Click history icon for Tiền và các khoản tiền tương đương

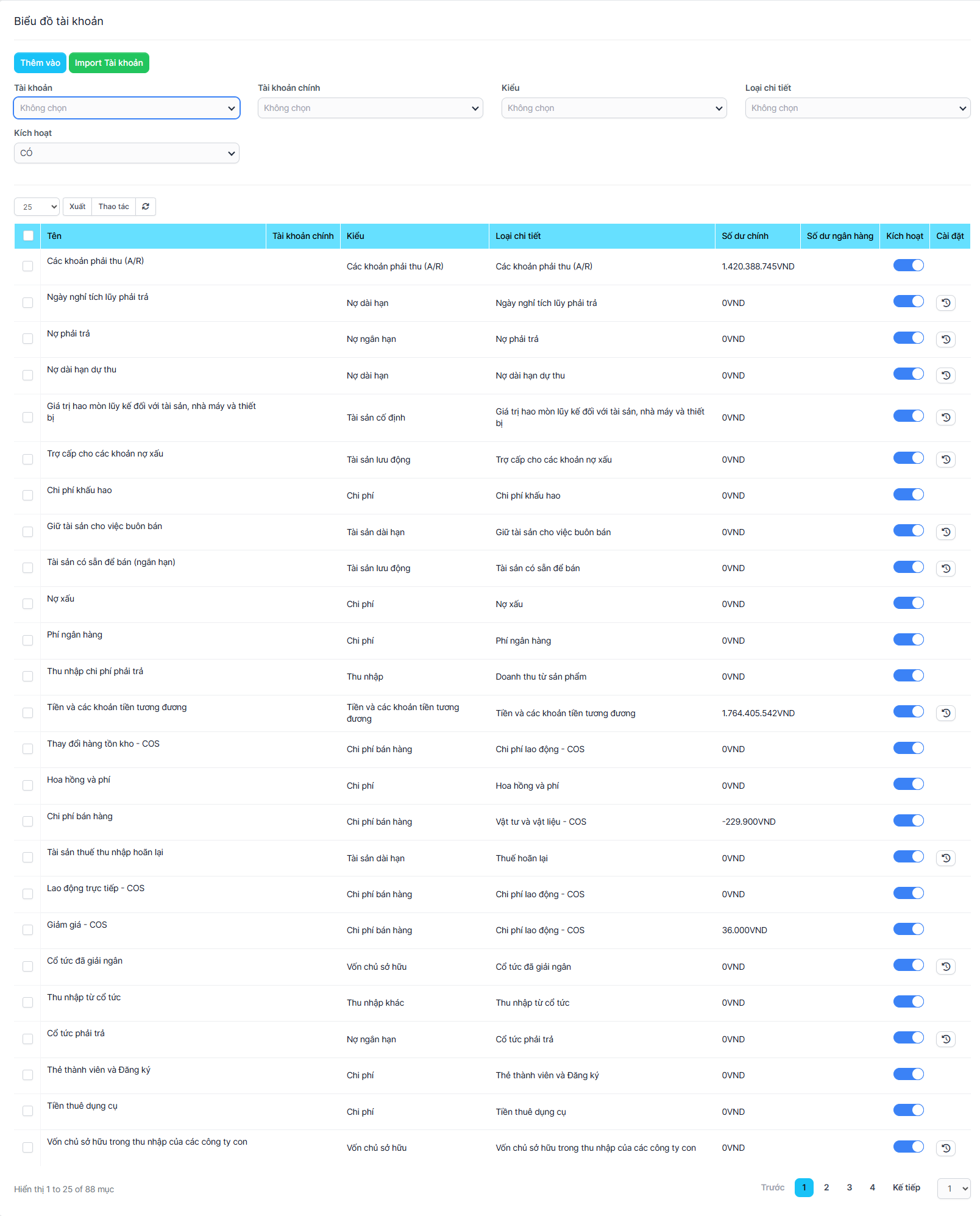click(x=945, y=713)
